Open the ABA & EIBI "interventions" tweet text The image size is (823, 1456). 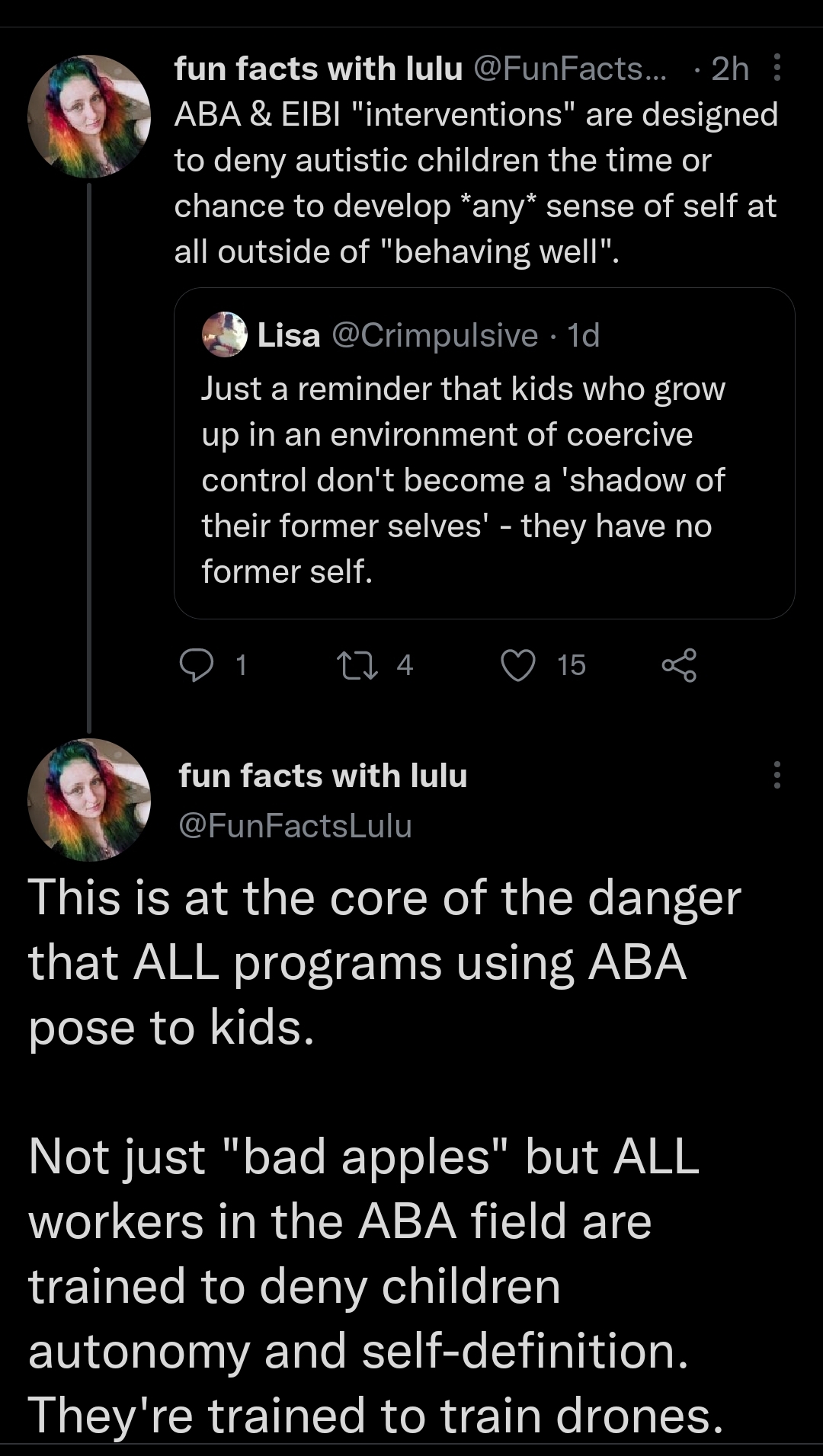tap(476, 183)
